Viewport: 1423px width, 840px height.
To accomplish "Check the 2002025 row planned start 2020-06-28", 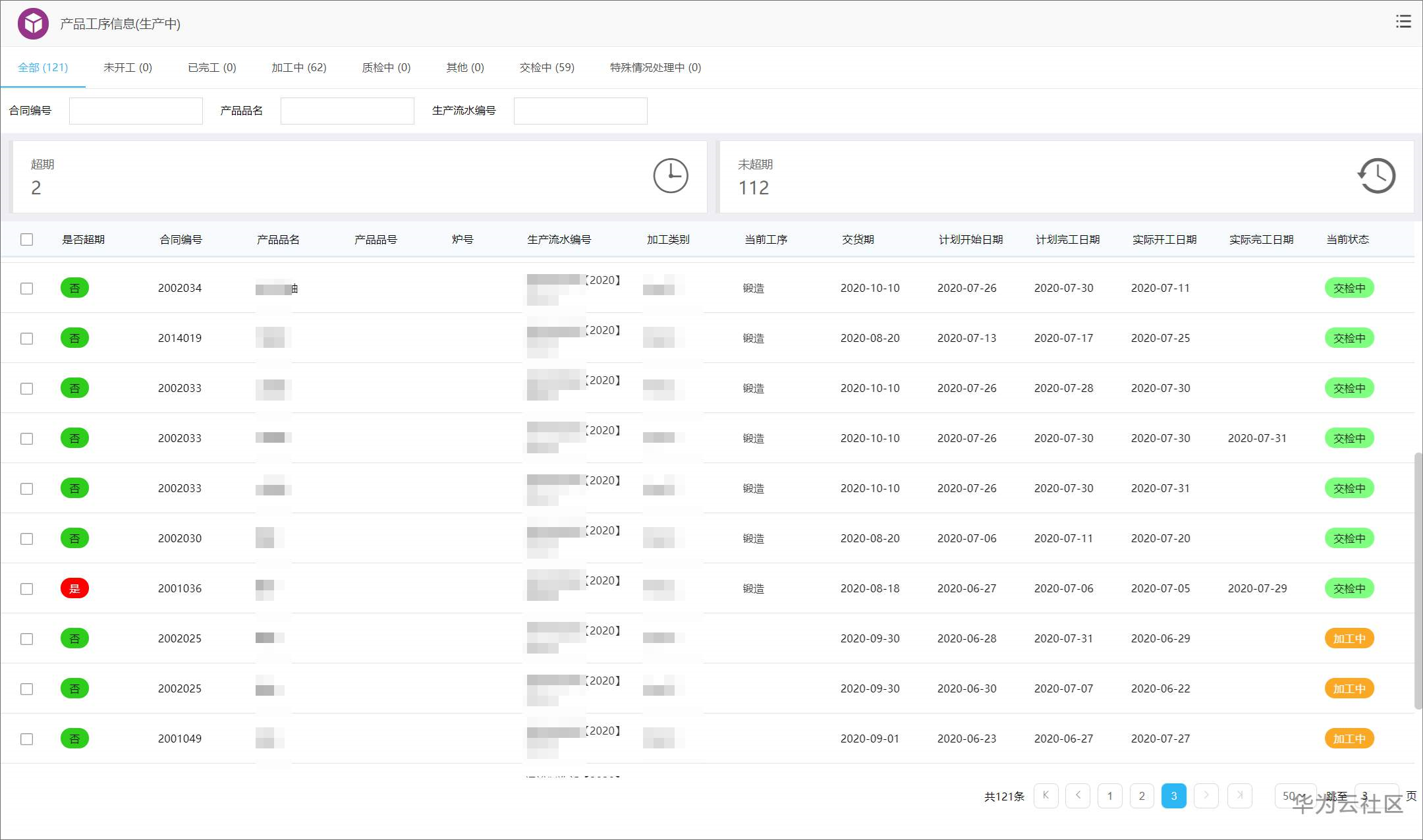I will [x=26, y=638].
